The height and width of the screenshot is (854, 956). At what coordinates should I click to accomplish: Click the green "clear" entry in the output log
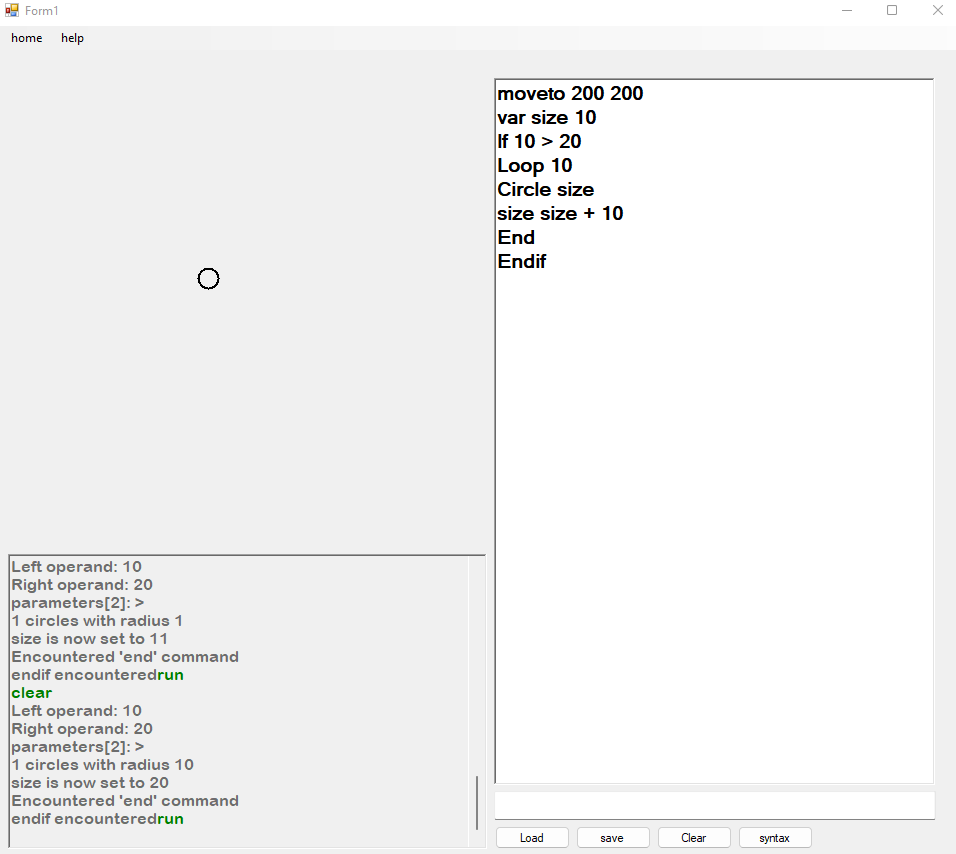[x=31, y=692]
